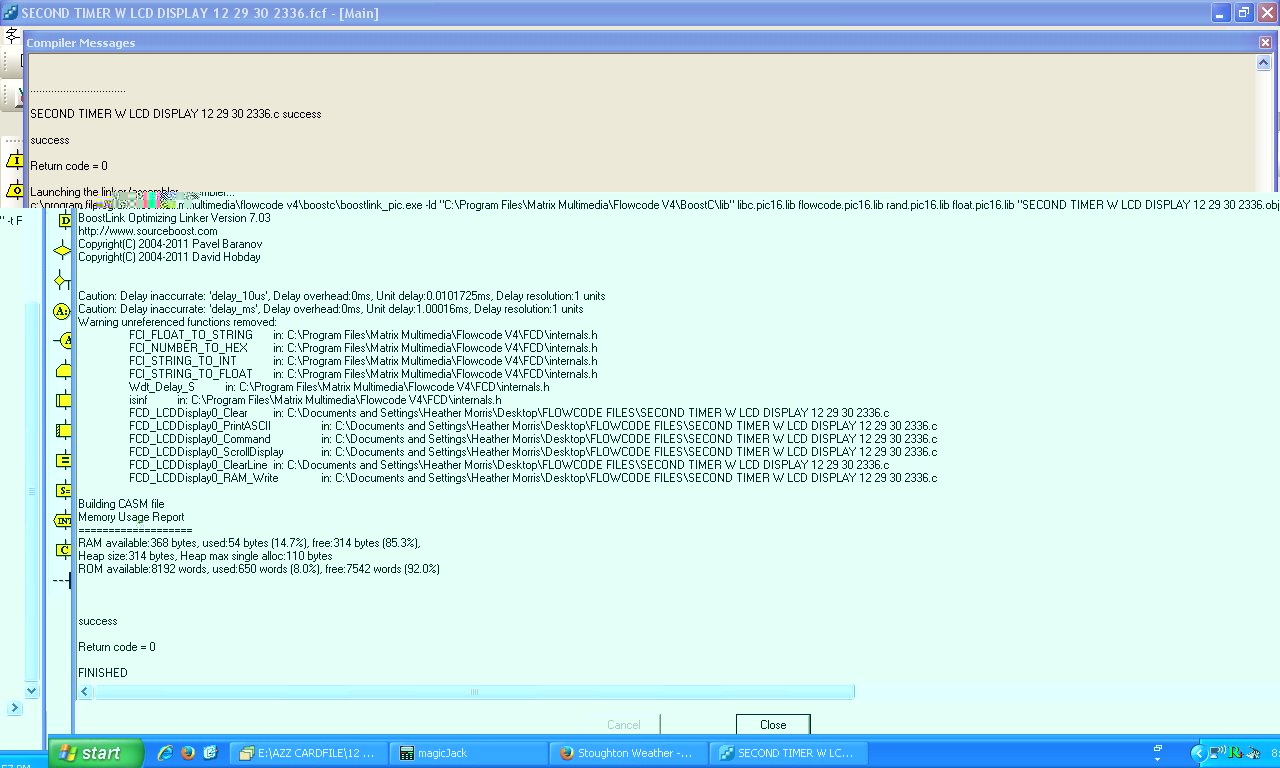1280x768 pixels.
Task: Switch to magicJack taskbar window
Action: 469,753
